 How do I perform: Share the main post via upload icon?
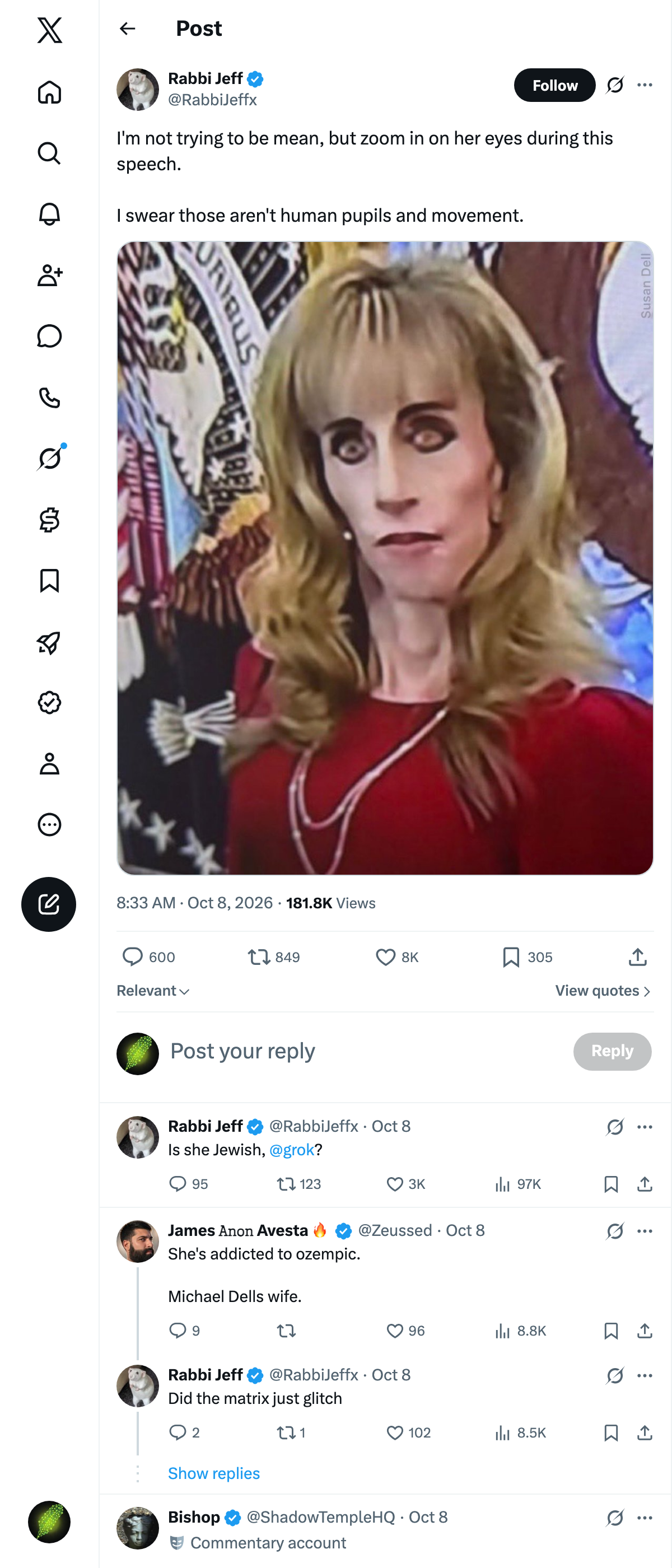click(x=637, y=957)
